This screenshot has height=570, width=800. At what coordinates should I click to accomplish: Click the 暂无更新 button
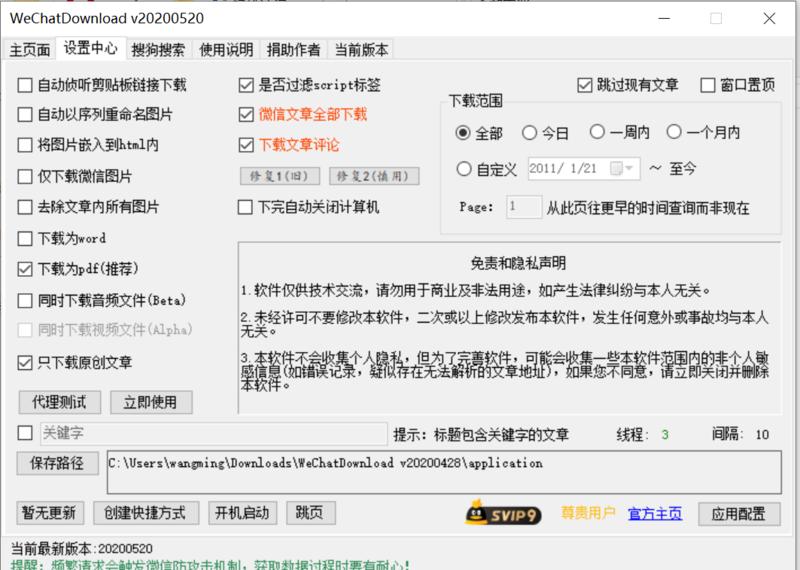point(50,513)
